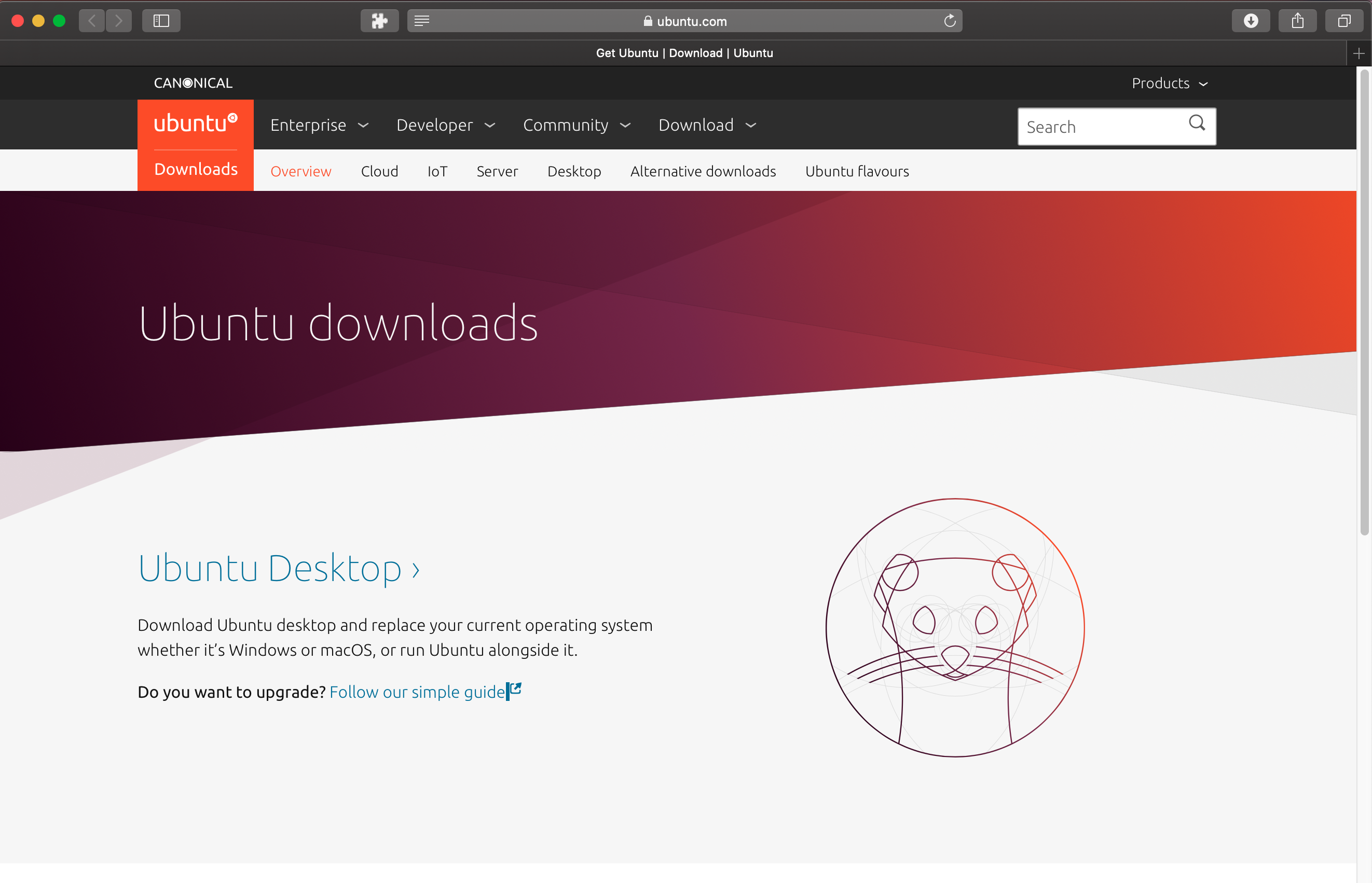Go forward with Safari's forward arrow

119,21
